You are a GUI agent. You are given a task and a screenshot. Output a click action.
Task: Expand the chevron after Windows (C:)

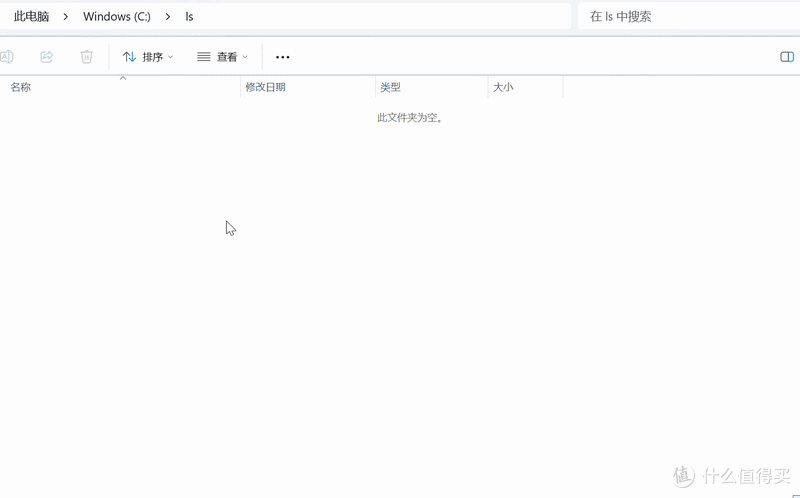pos(168,16)
